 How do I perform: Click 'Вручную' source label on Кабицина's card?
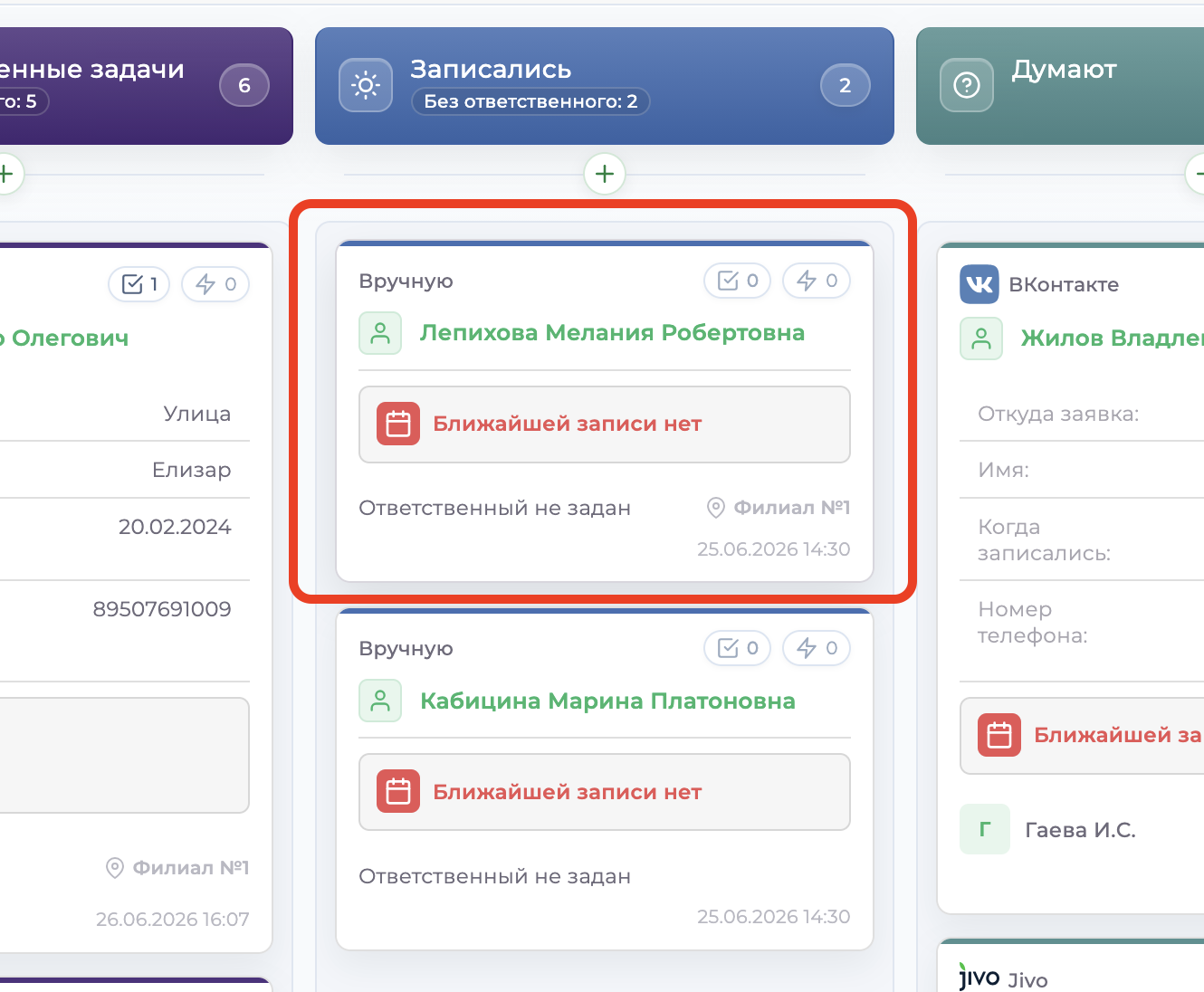coord(406,648)
